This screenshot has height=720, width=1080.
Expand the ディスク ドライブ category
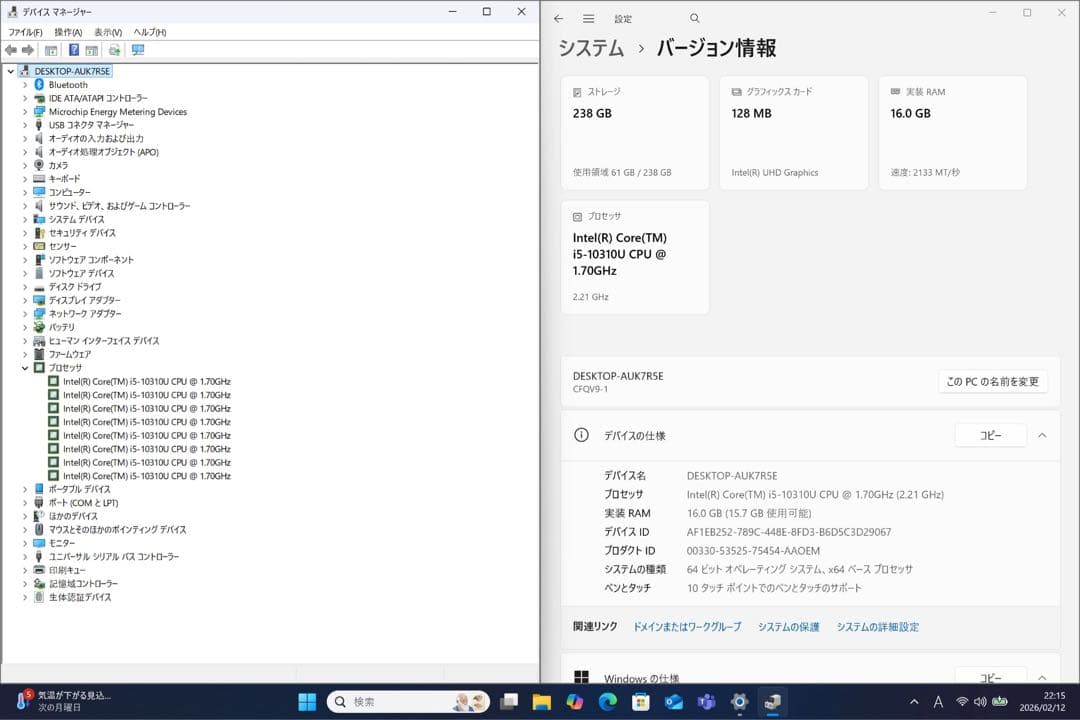coord(24,286)
